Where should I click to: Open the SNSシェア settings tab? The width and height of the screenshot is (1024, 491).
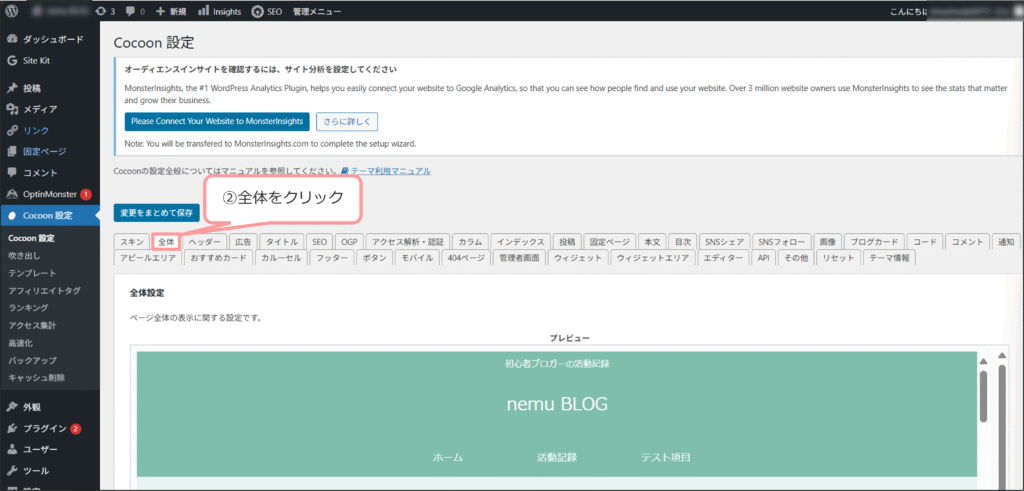click(724, 242)
